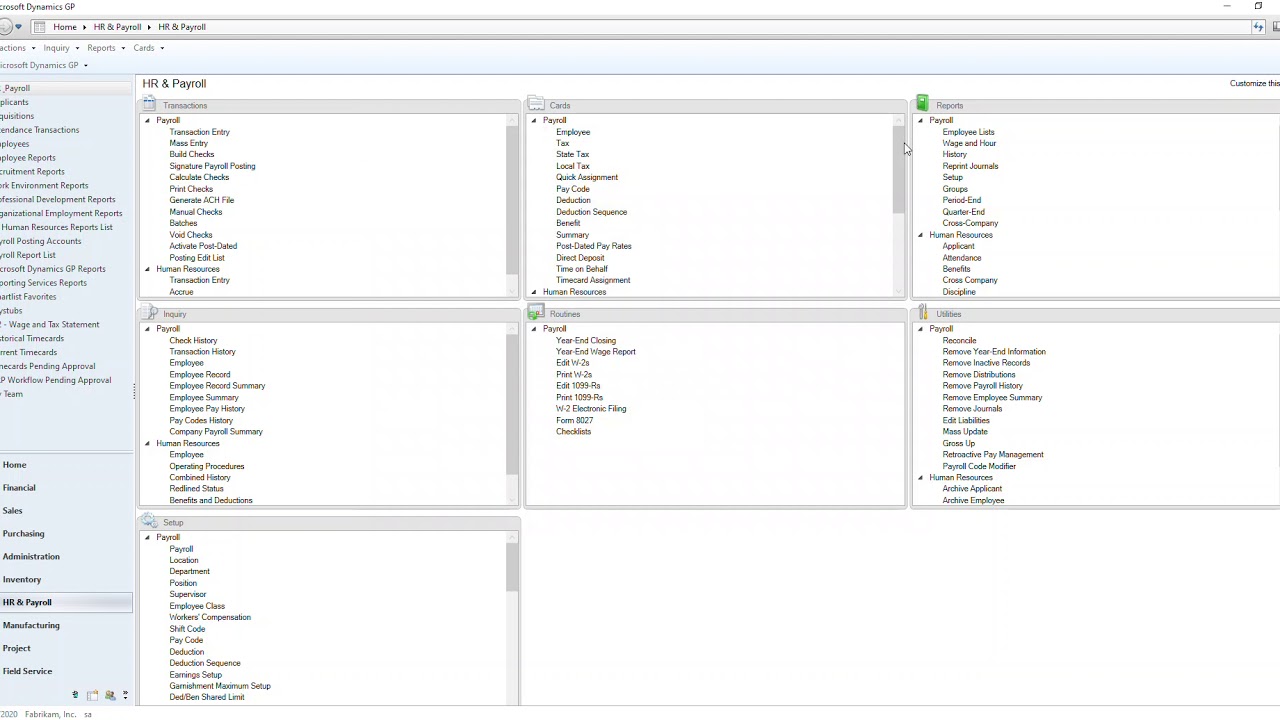The image size is (1280, 720).
Task: Click the users icon below navigation buttons
Action: [110, 695]
